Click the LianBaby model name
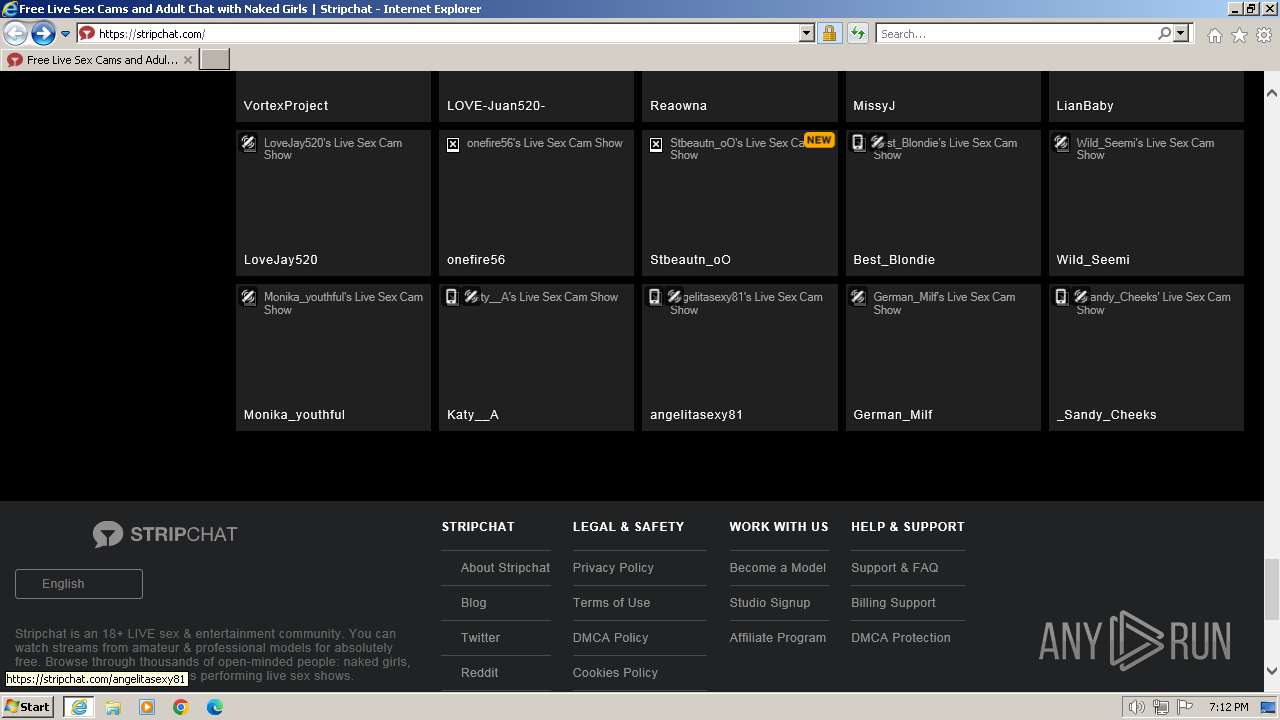The image size is (1280, 720). [x=1085, y=106]
